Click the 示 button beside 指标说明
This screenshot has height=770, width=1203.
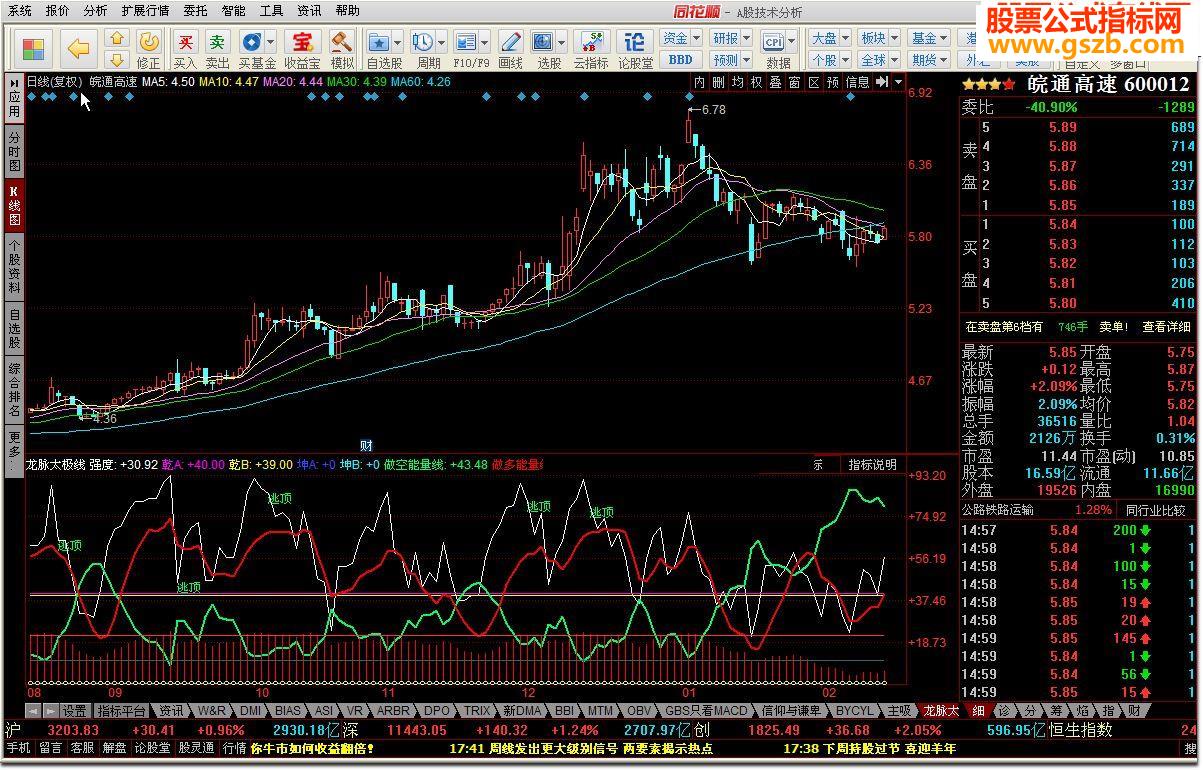tap(818, 465)
